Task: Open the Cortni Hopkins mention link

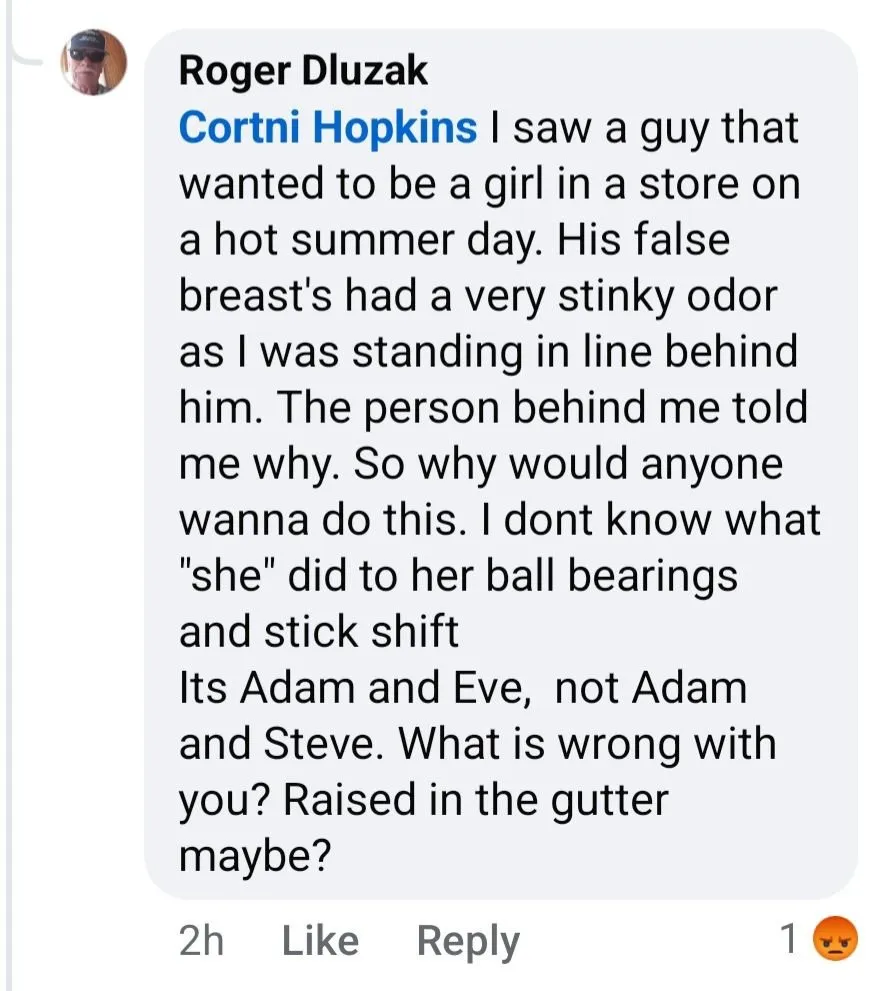Action: [328, 128]
